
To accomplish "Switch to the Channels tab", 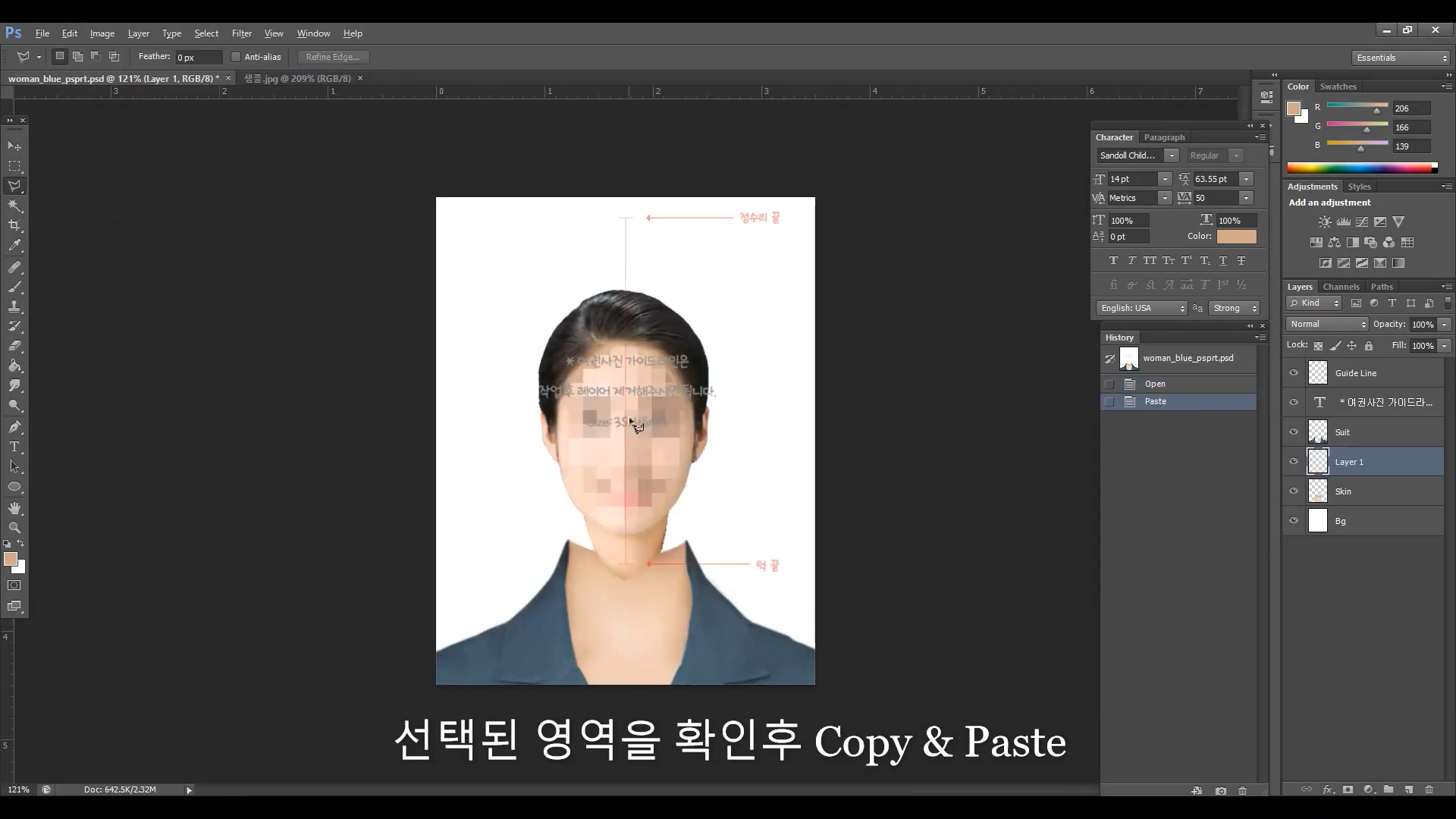I will pos(1341,287).
